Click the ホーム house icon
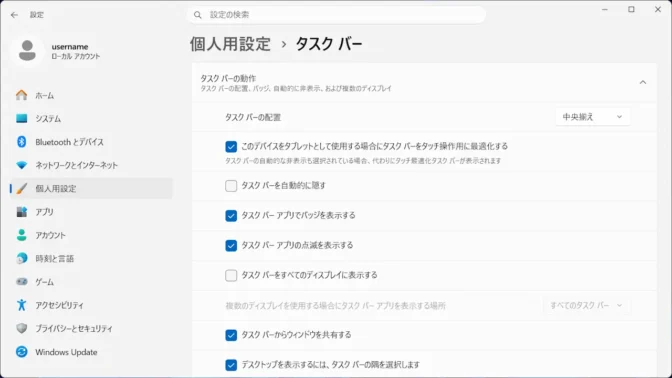The image size is (672, 378). click(21, 95)
